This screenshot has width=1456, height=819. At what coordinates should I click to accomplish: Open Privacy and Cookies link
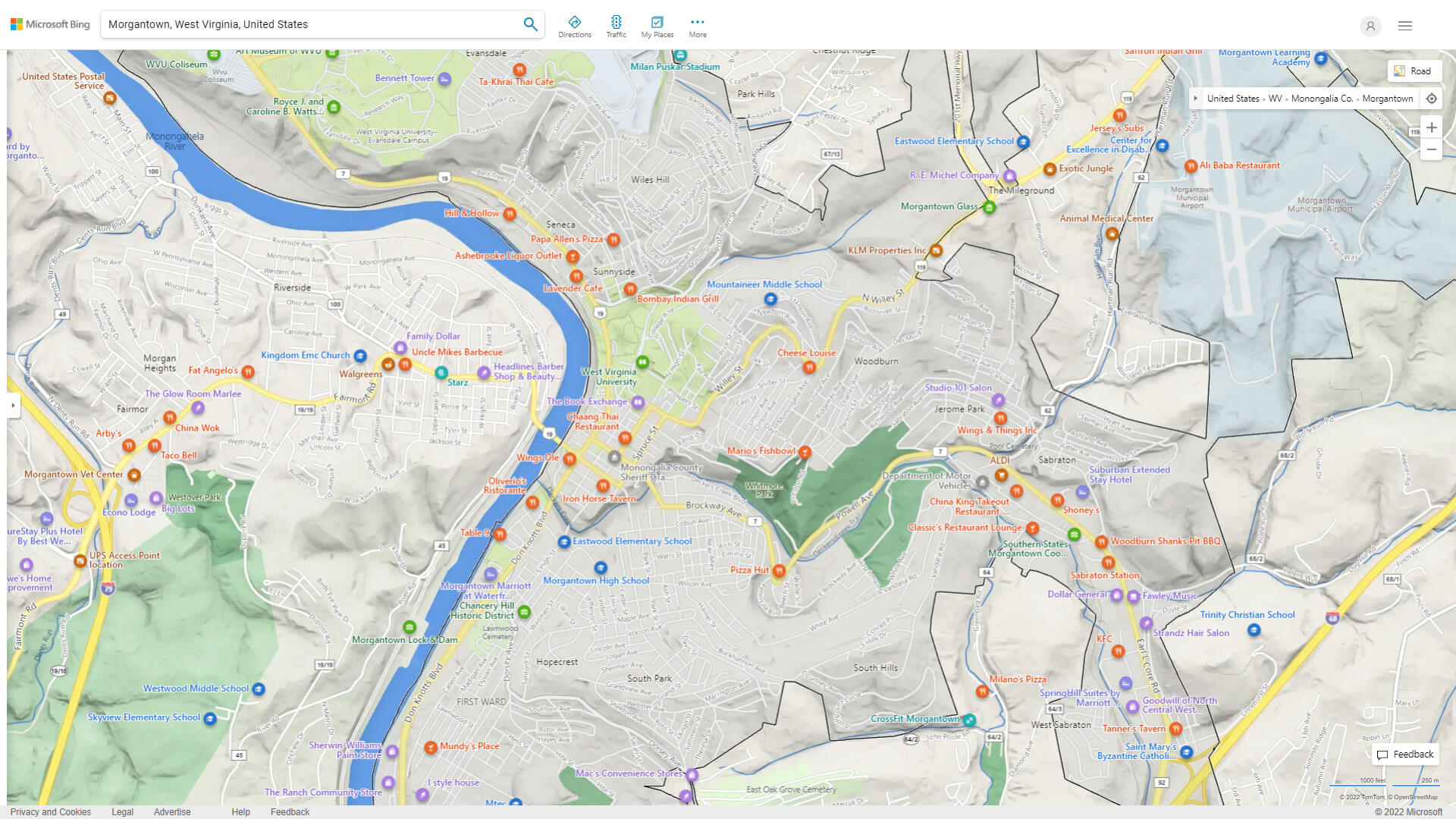51,811
